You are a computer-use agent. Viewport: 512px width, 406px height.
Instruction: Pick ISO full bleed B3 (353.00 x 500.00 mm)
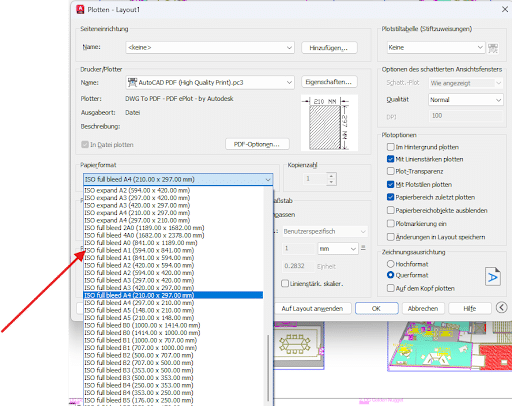point(173,370)
